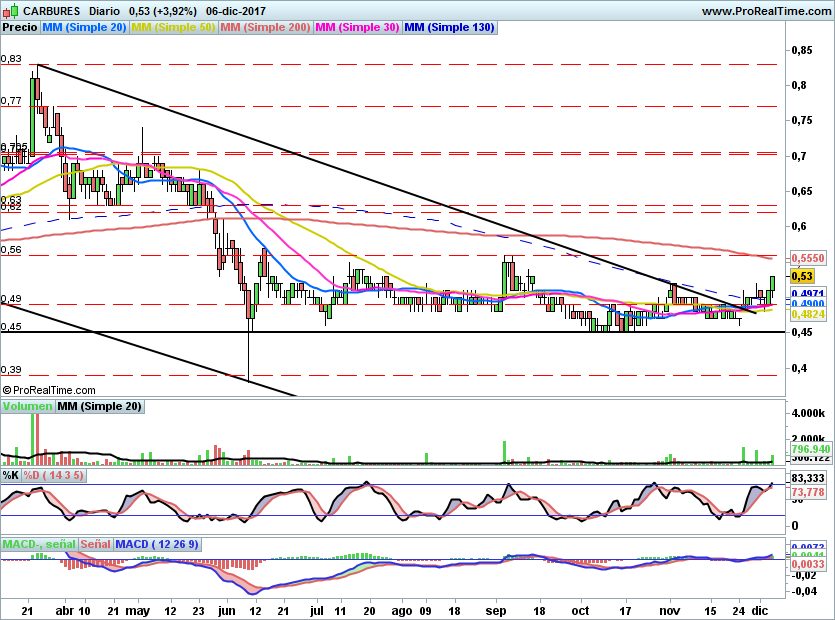Click the MM (Simple 50) yellow label
Screen dimensions: 835x620
(x=173, y=28)
